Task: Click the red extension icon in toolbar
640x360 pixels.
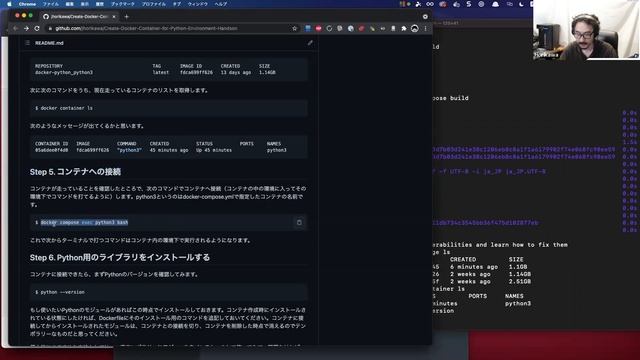Action: click(318, 28)
